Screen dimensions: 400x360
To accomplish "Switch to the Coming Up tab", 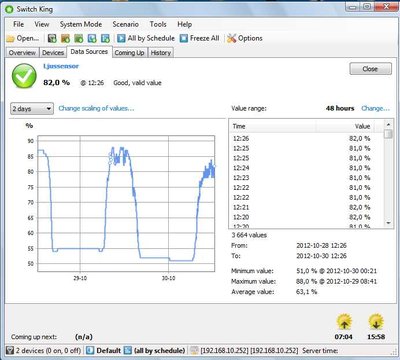I will pyautogui.click(x=129, y=53).
